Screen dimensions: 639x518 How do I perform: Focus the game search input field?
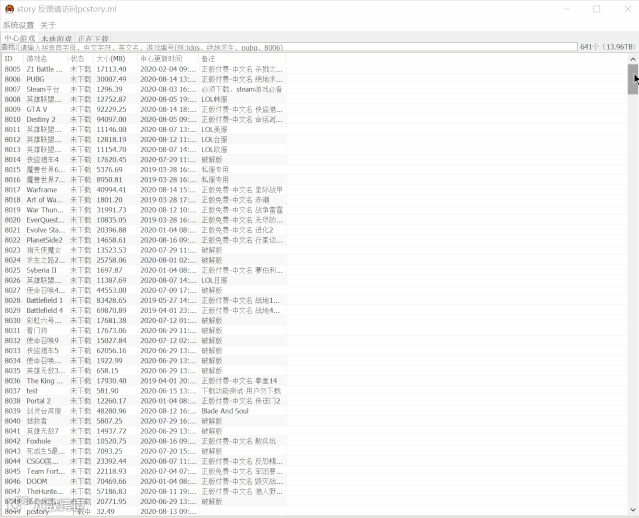tap(298, 47)
